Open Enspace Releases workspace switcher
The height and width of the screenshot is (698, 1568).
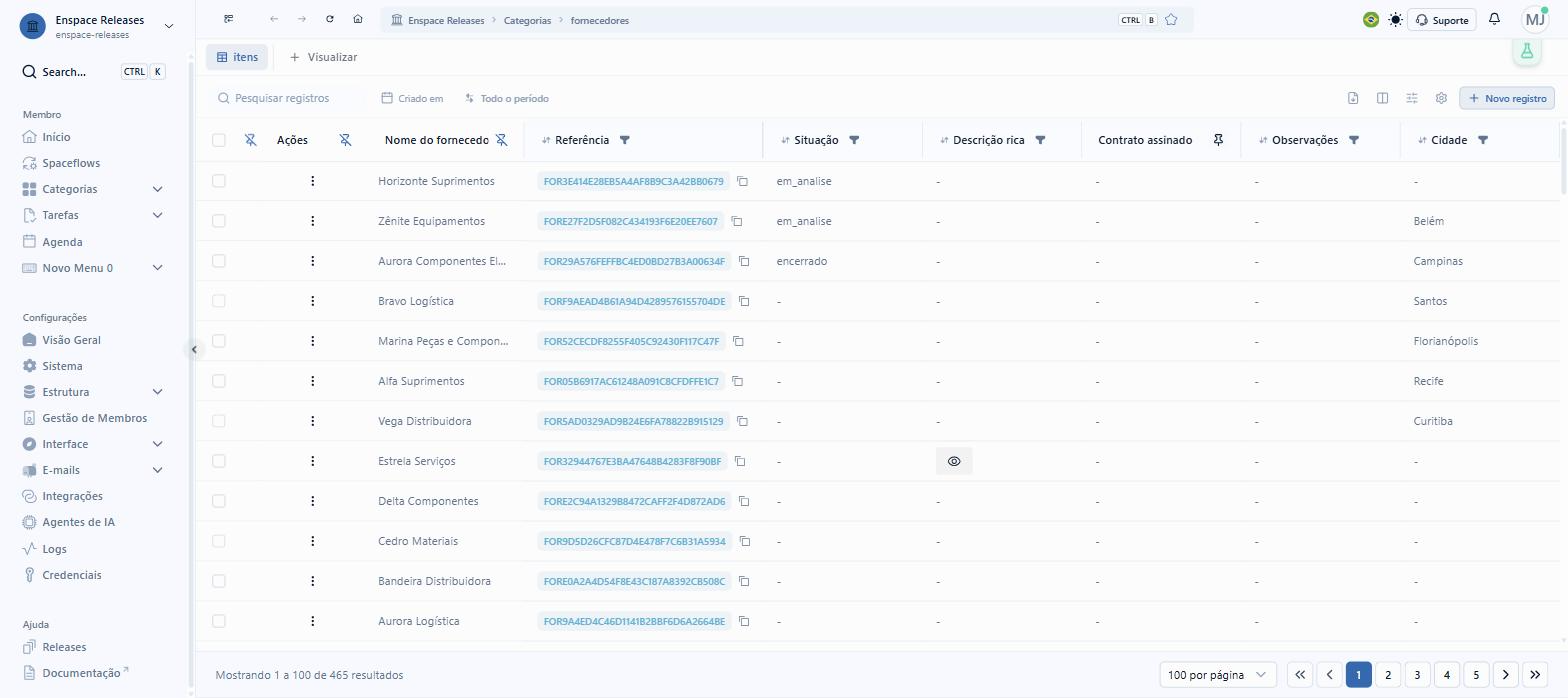[96, 26]
